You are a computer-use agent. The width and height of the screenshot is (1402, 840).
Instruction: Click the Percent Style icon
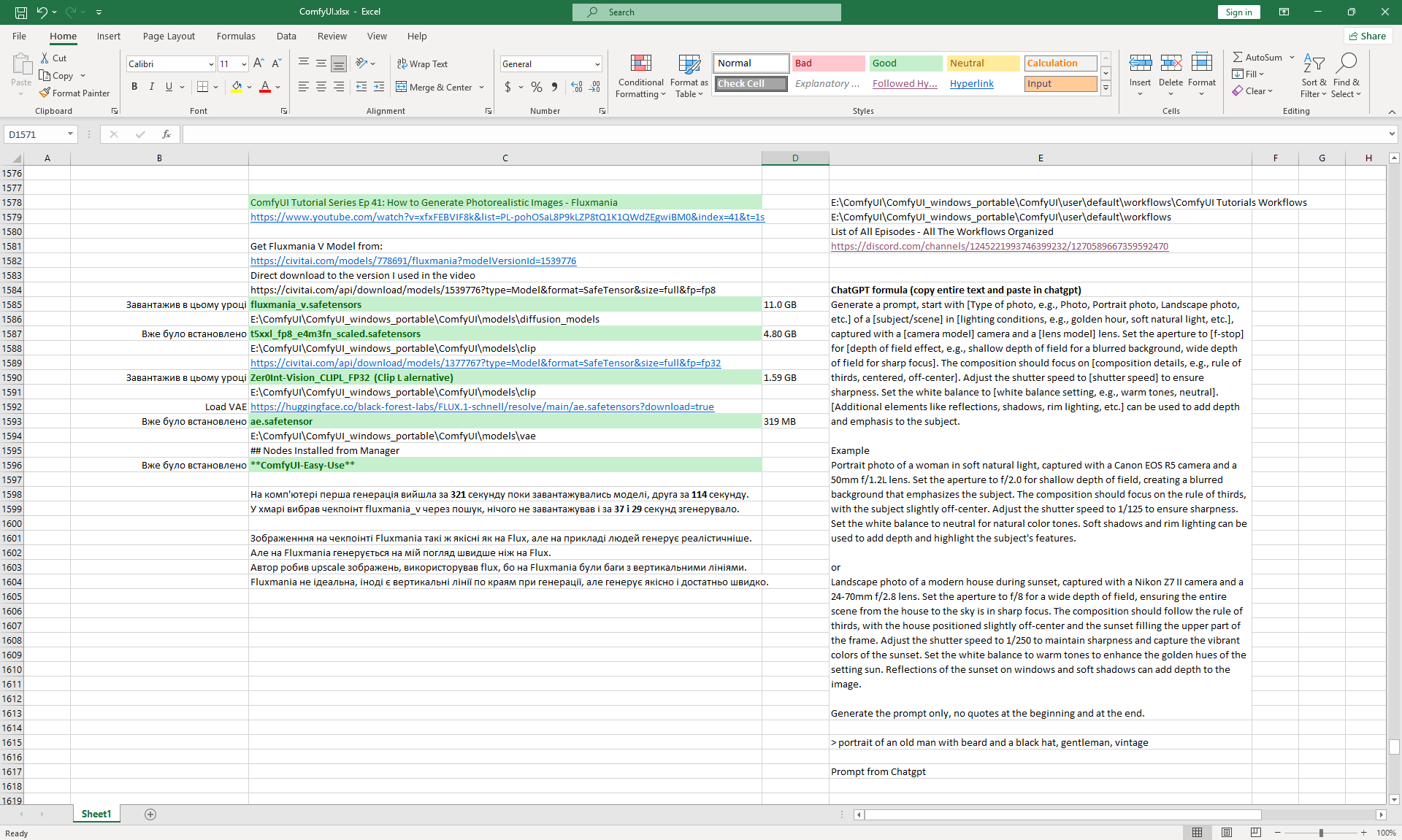pyautogui.click(x=537, y=87)
